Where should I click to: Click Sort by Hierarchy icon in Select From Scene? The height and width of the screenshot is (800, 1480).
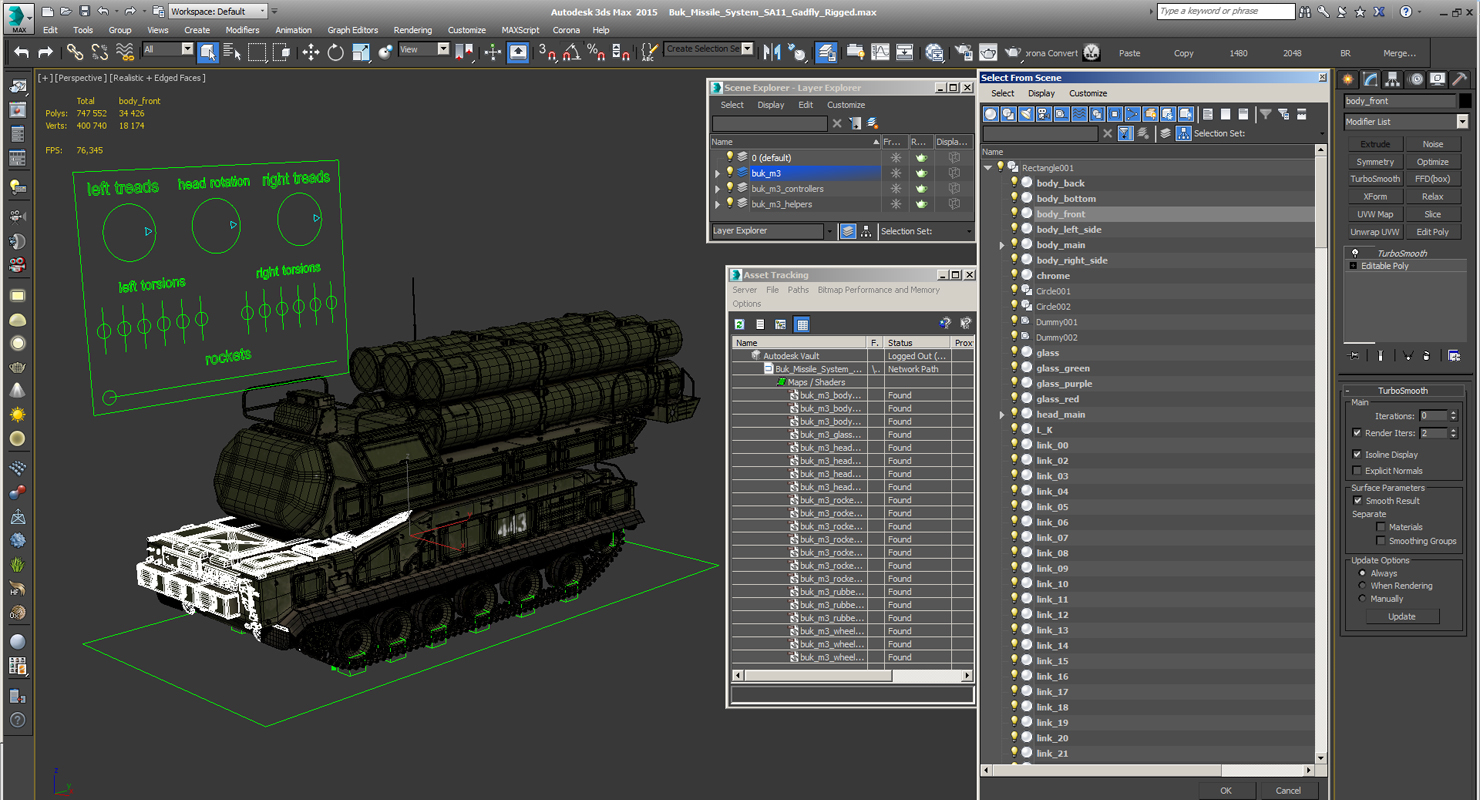coord(1184,133)
